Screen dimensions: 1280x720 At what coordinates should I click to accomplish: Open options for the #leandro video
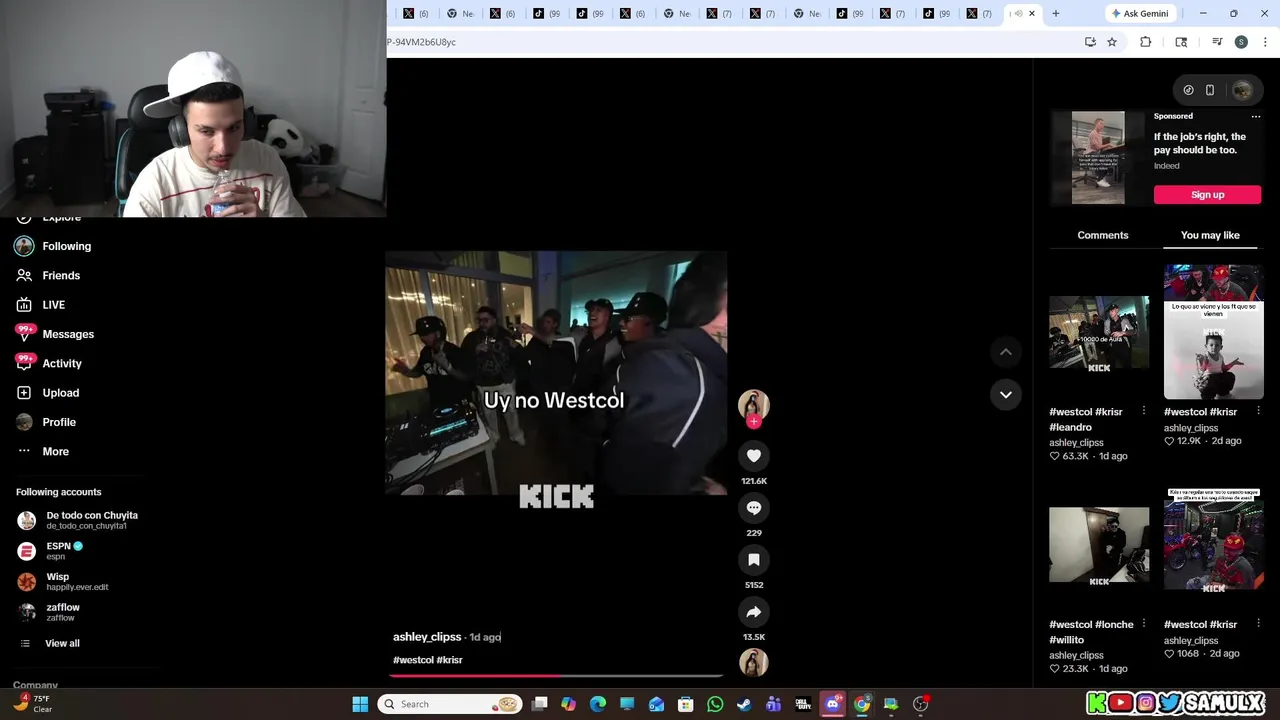pyautogui.click(x=1143, y=411)
